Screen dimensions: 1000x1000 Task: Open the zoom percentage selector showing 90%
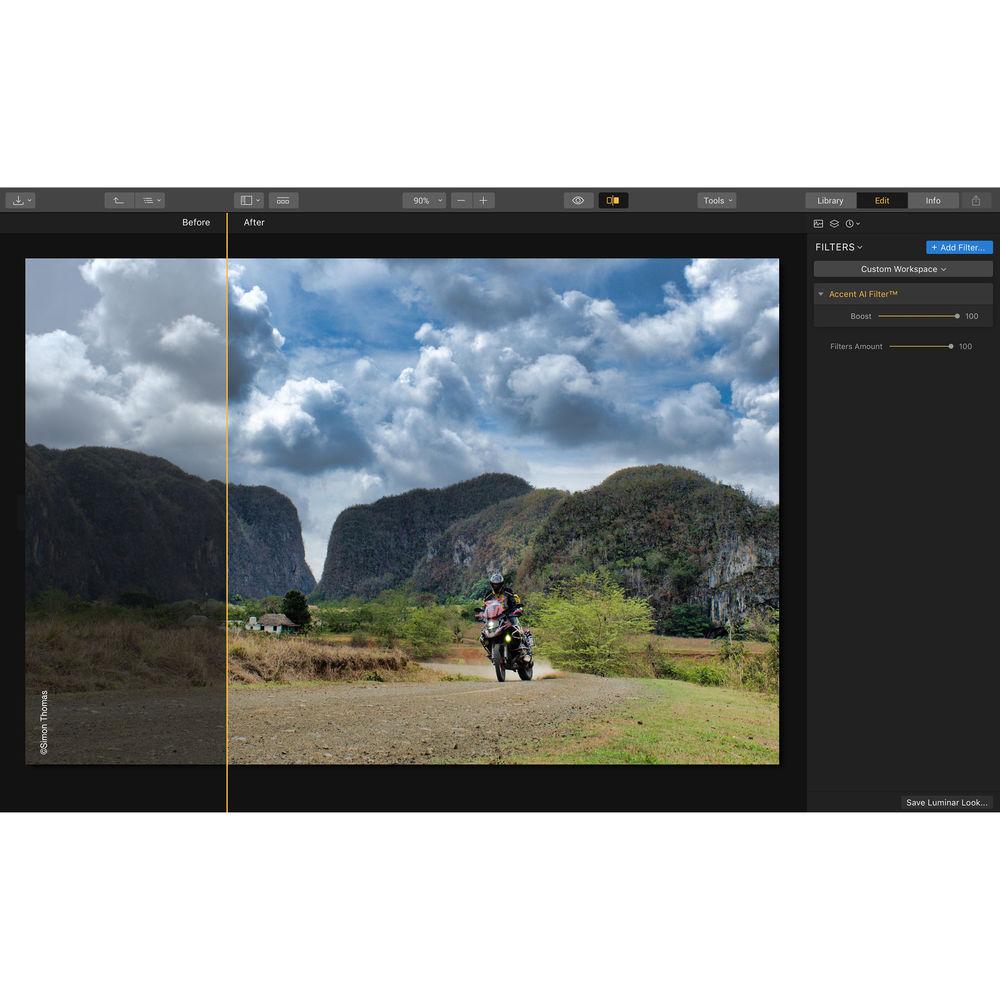tap(424, 200)
